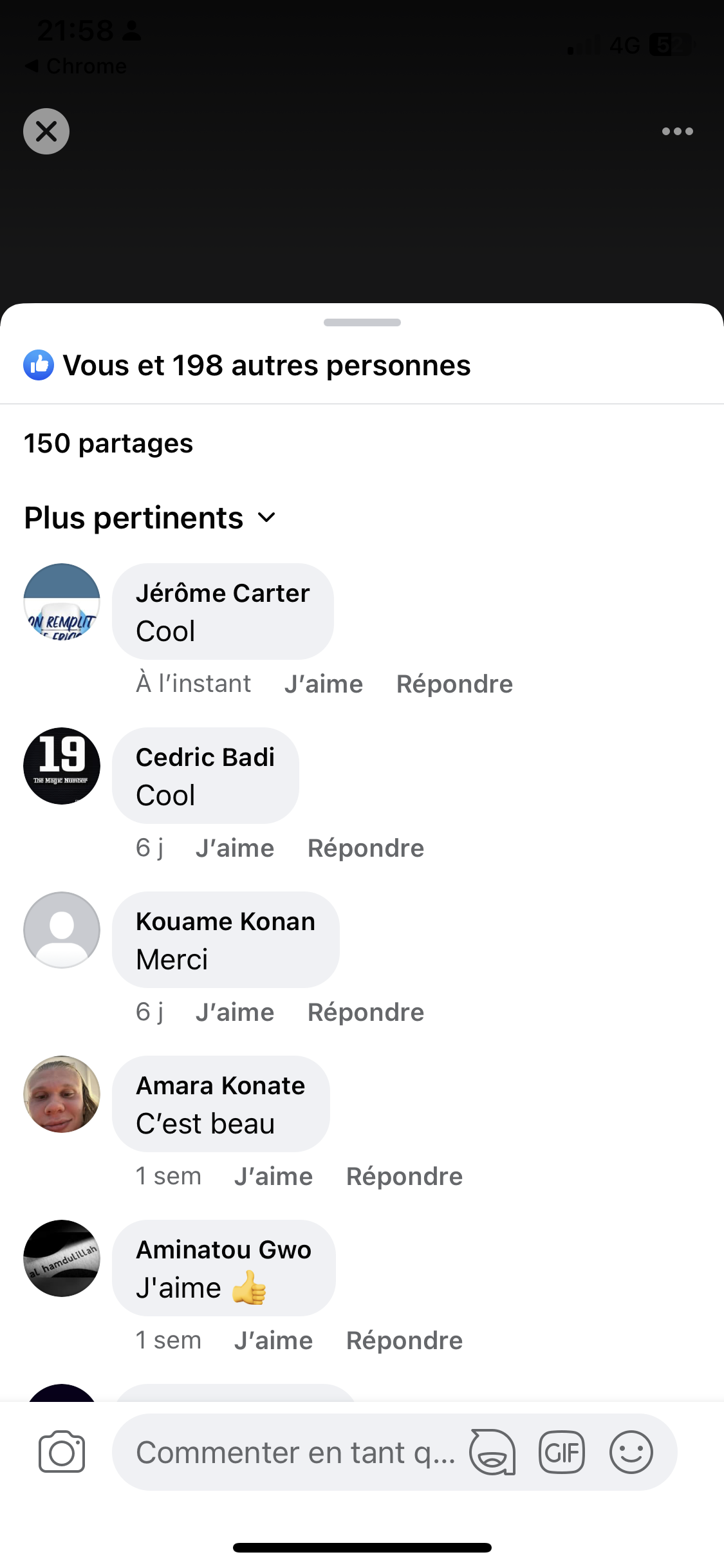The image size is (724, 1568).
Task: Open list of 198 other reactions
Action: [266, 366]
